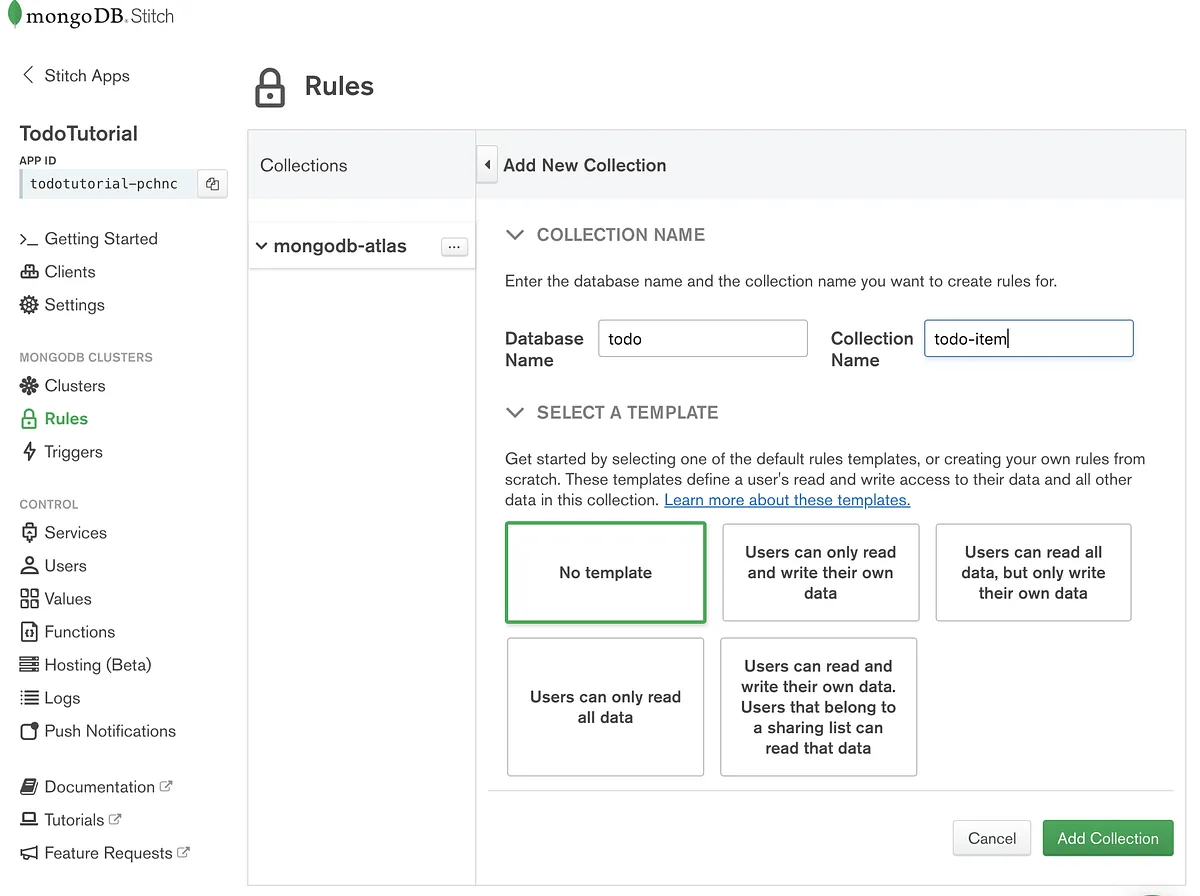The width and height of the screenshot is (1200, 896).
Task: Click the Functions icon in the sidebar
Action: coord(28,631)
